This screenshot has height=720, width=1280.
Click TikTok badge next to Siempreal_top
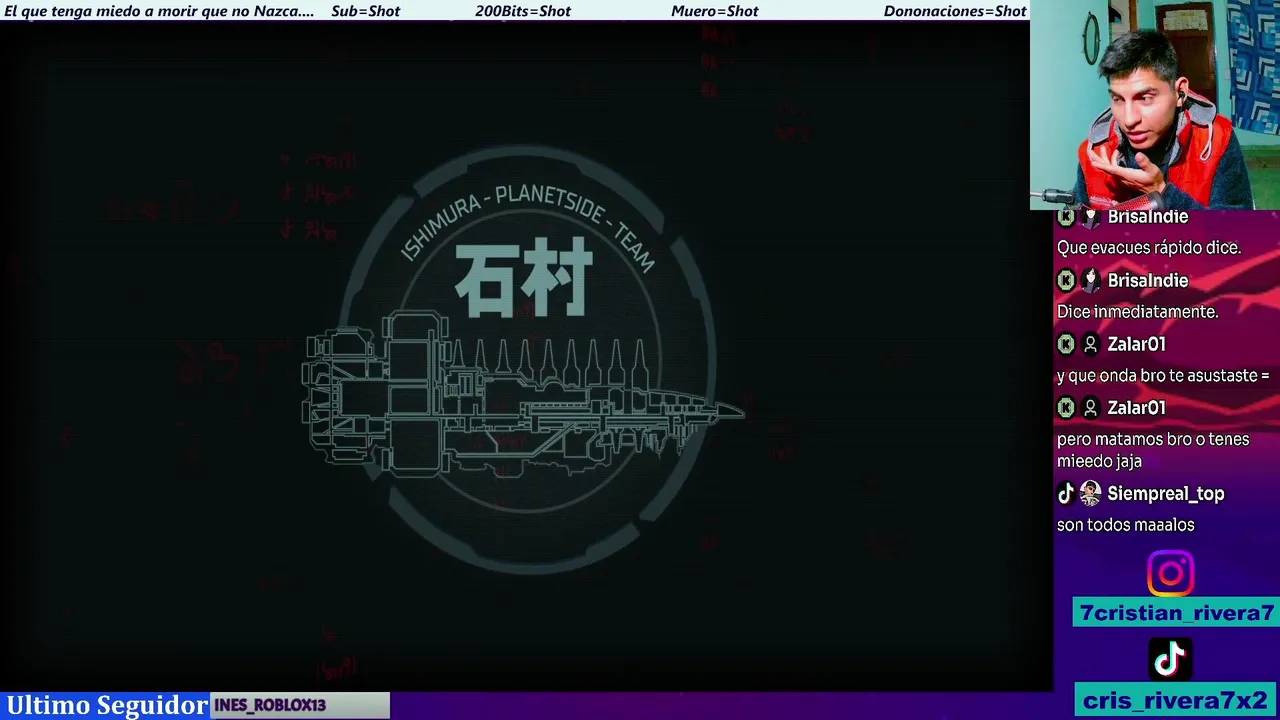[1066, 494]
